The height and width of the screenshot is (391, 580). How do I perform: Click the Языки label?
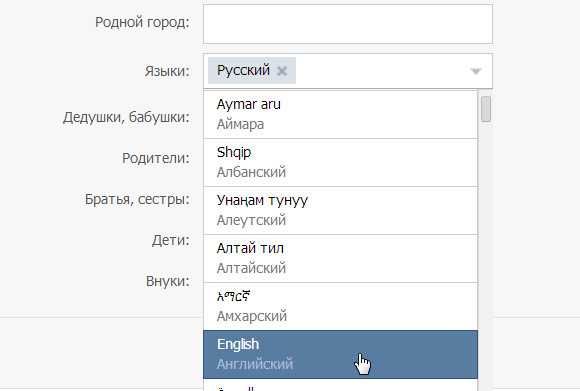click(x=167, y=71)
